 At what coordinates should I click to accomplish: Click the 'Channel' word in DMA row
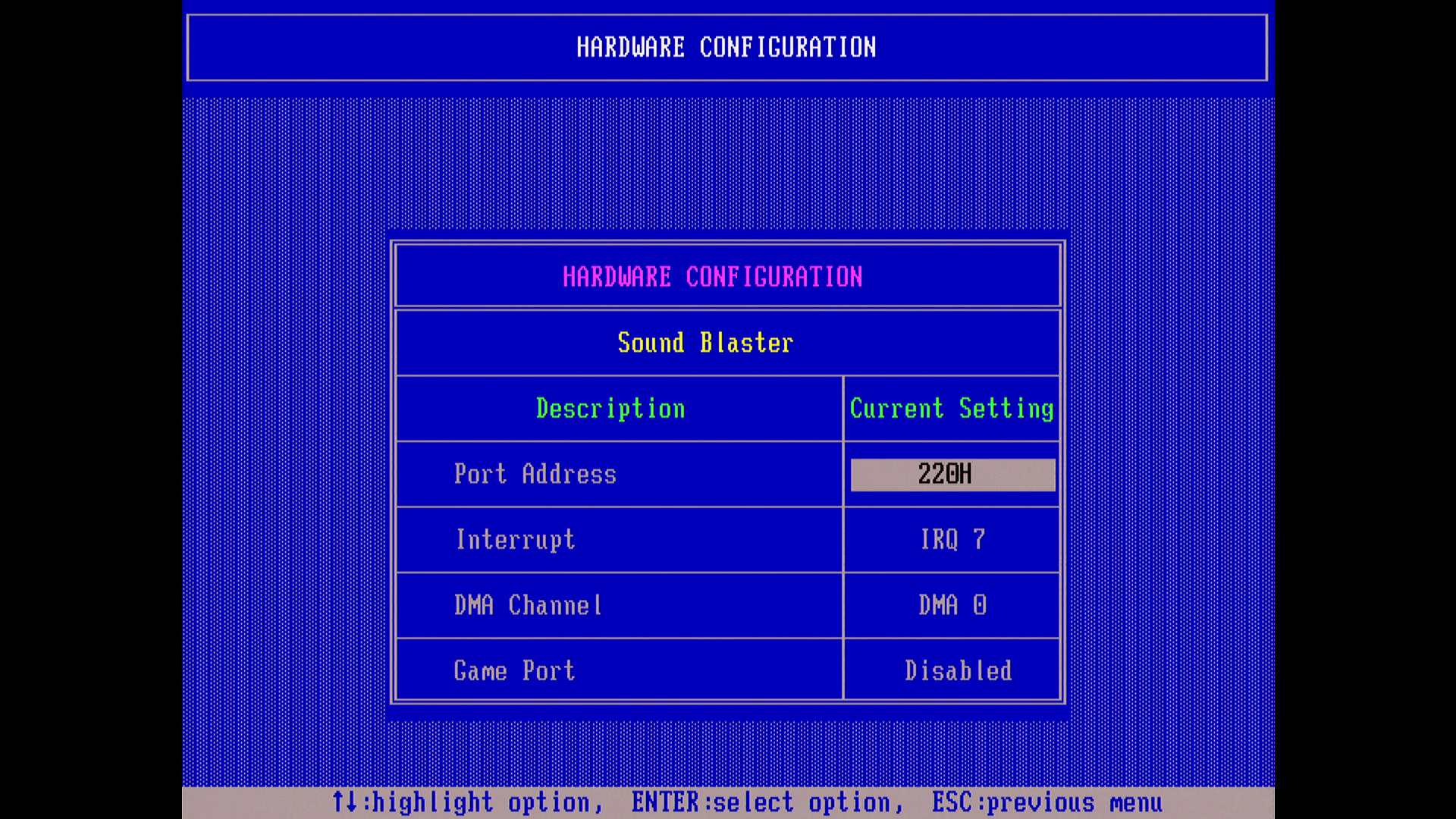coord(555,605)
